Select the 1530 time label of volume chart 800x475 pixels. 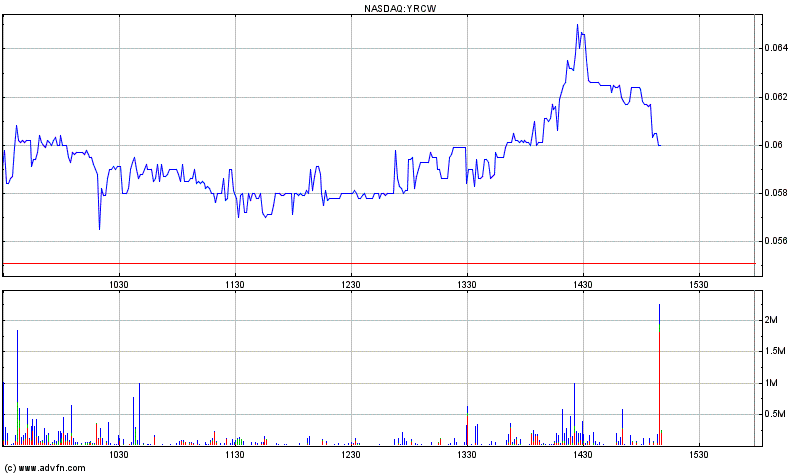(x=698, y=454)
